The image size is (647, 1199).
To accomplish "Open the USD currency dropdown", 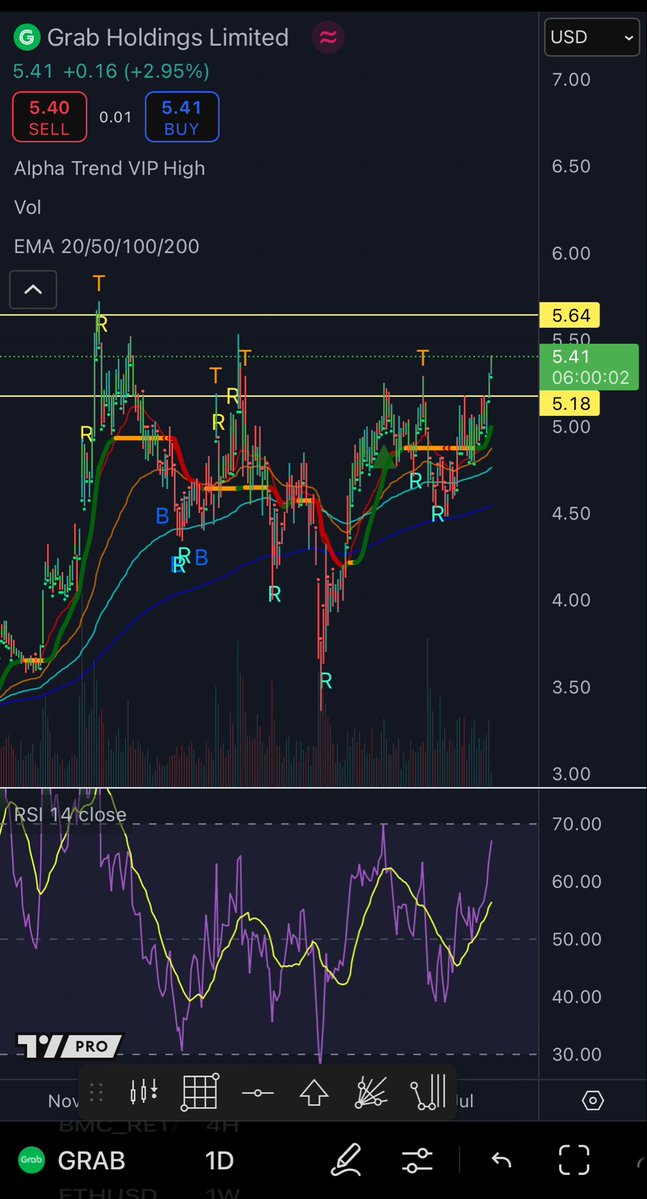I will (592, 37).
